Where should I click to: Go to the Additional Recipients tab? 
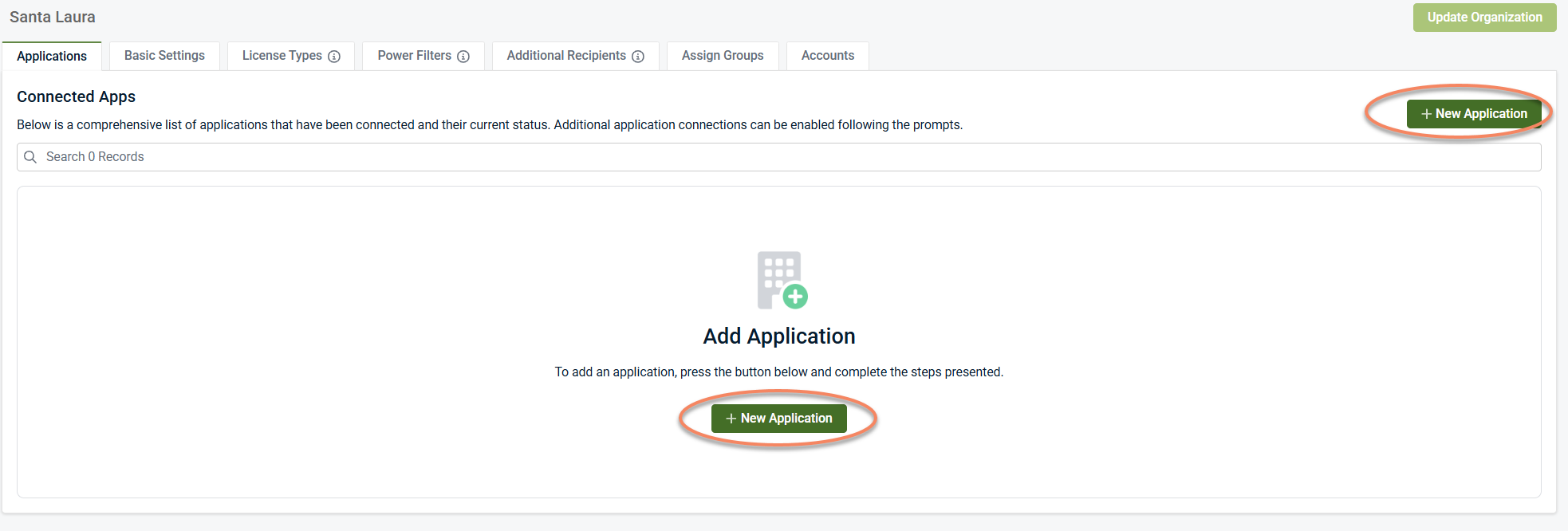pyautogui.click(x=565, y=56)
